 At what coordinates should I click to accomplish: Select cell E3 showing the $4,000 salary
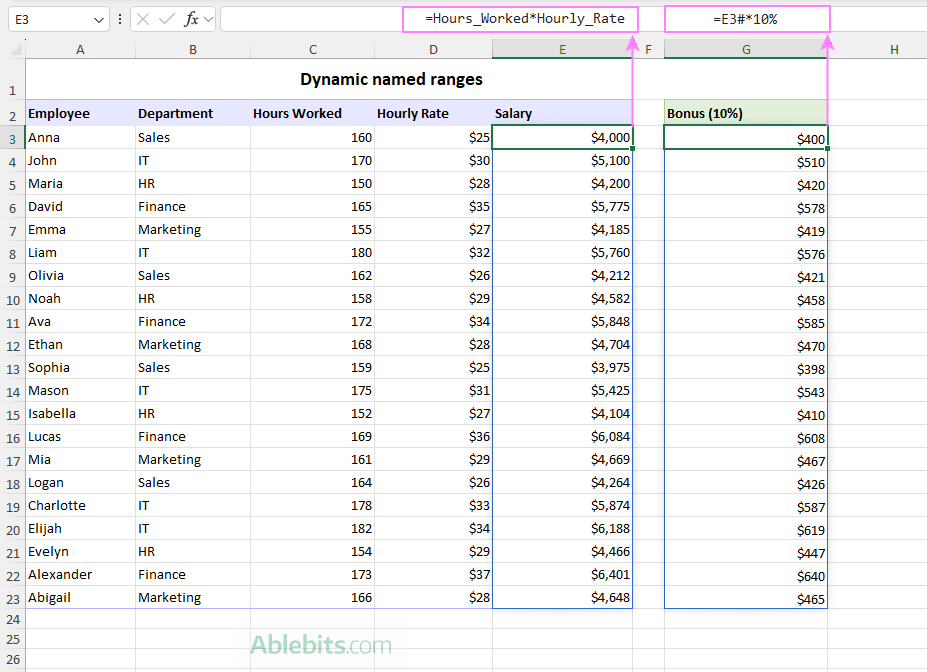pos(562,137)
